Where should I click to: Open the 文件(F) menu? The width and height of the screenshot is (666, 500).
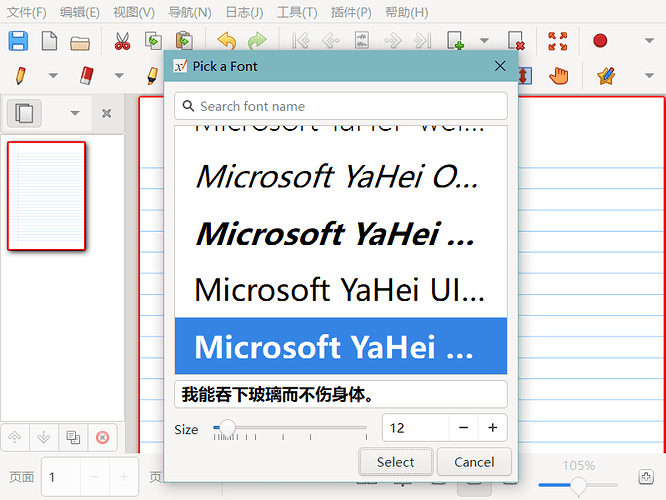[x=27, y=12]
